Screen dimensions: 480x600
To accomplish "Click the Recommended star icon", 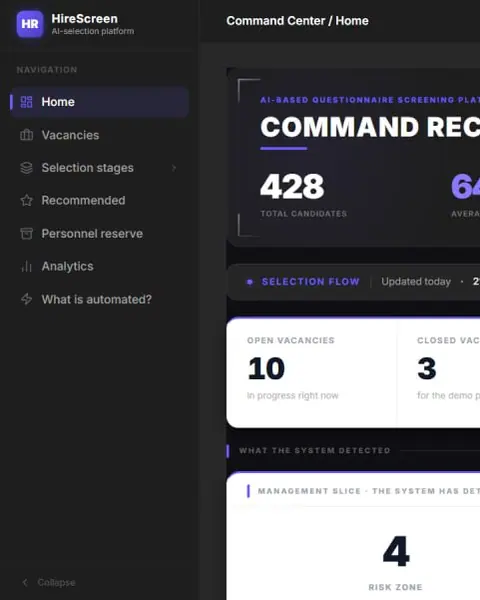I will tap(26, 201).
